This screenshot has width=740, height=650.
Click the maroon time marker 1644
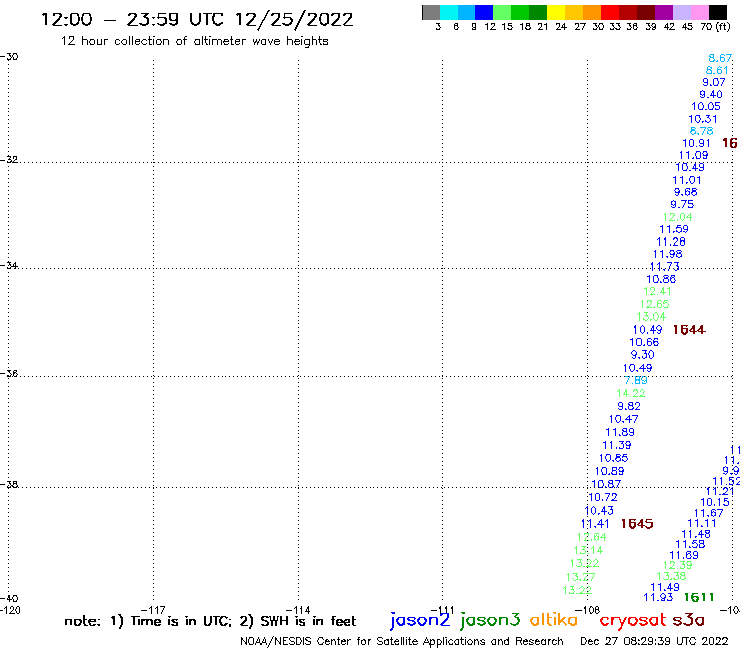(x=689, y=330)
